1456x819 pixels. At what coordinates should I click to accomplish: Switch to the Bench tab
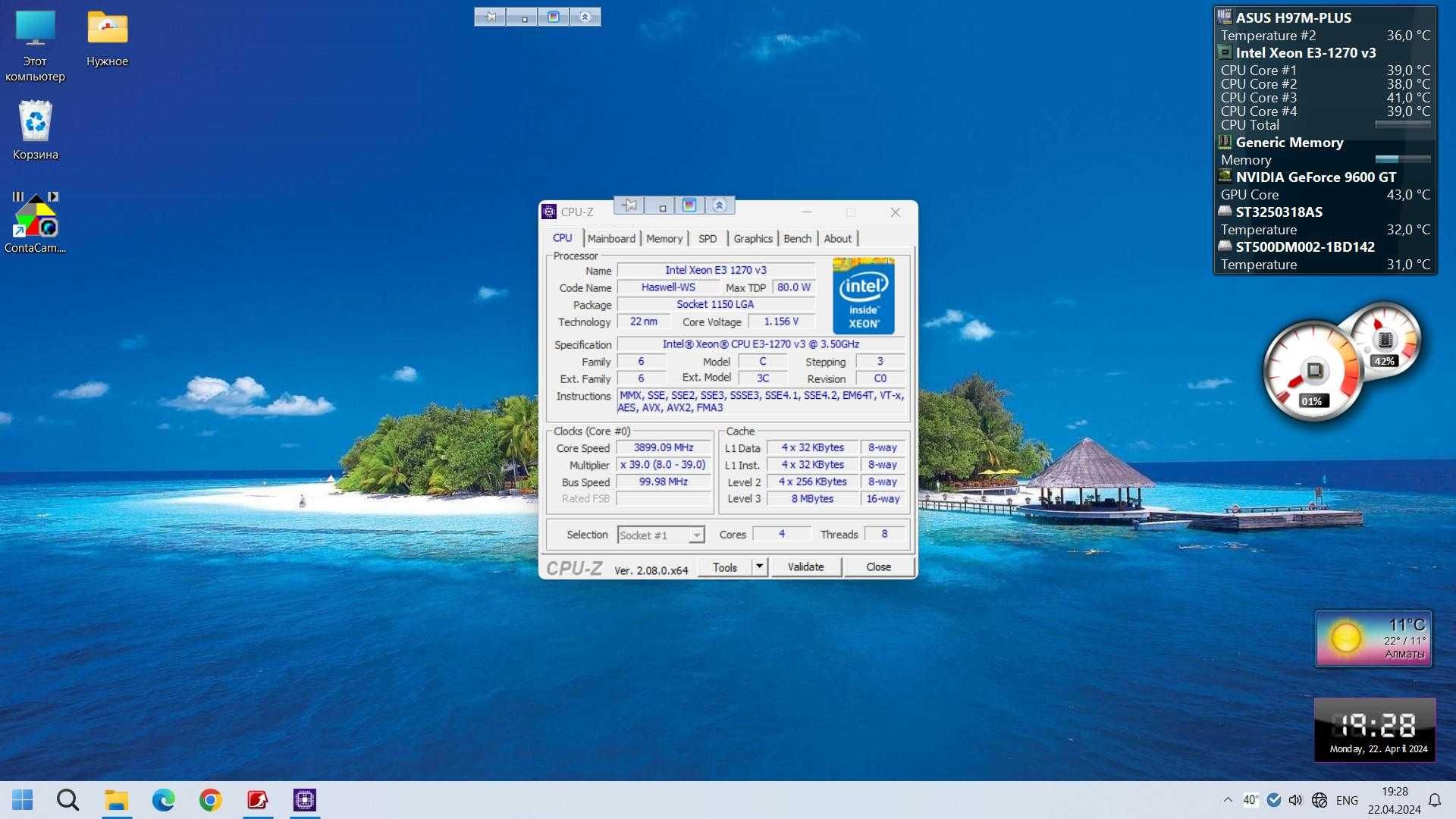[798, 238]
